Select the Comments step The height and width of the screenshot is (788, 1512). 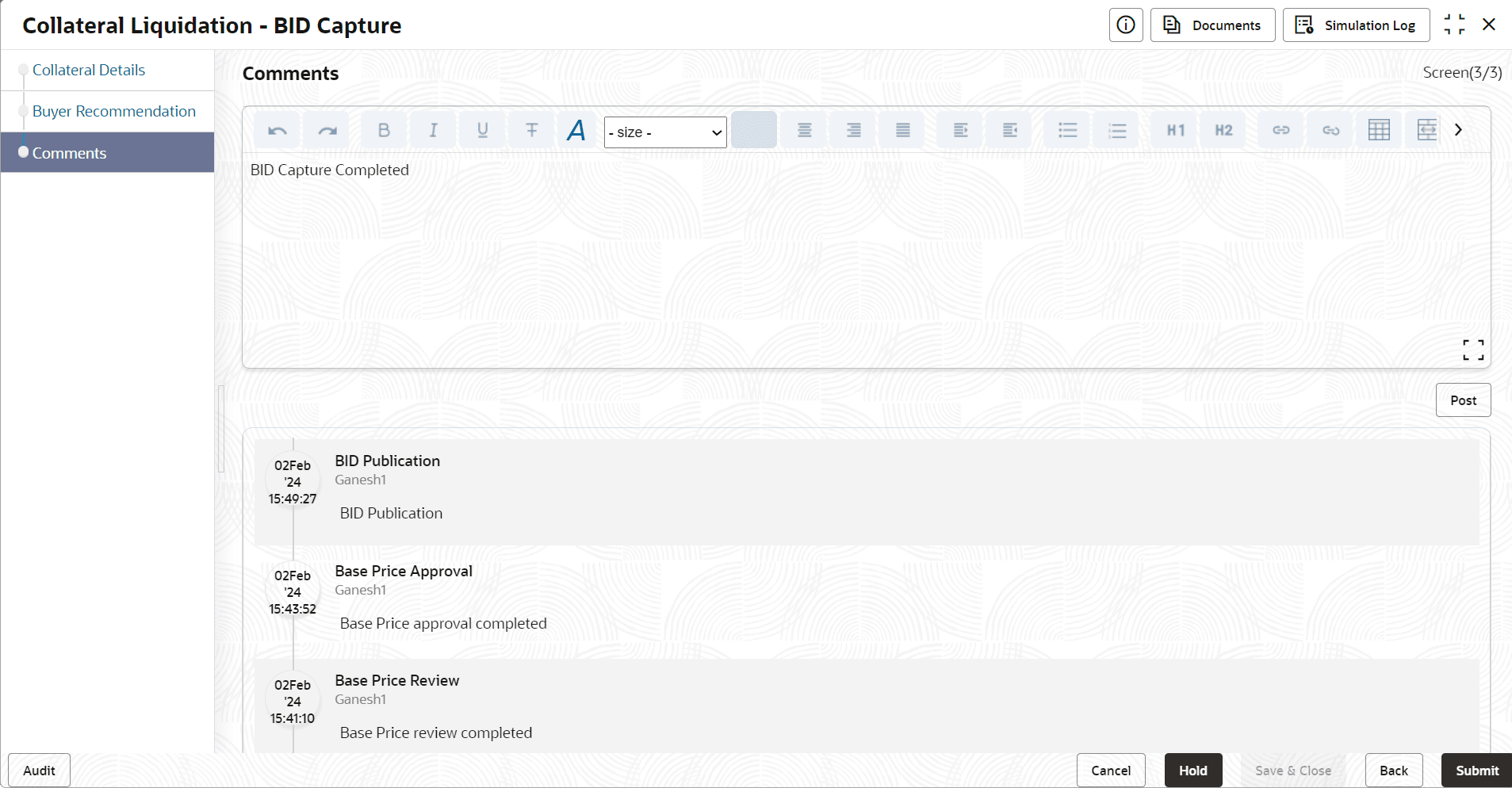[x=107, y=152]
